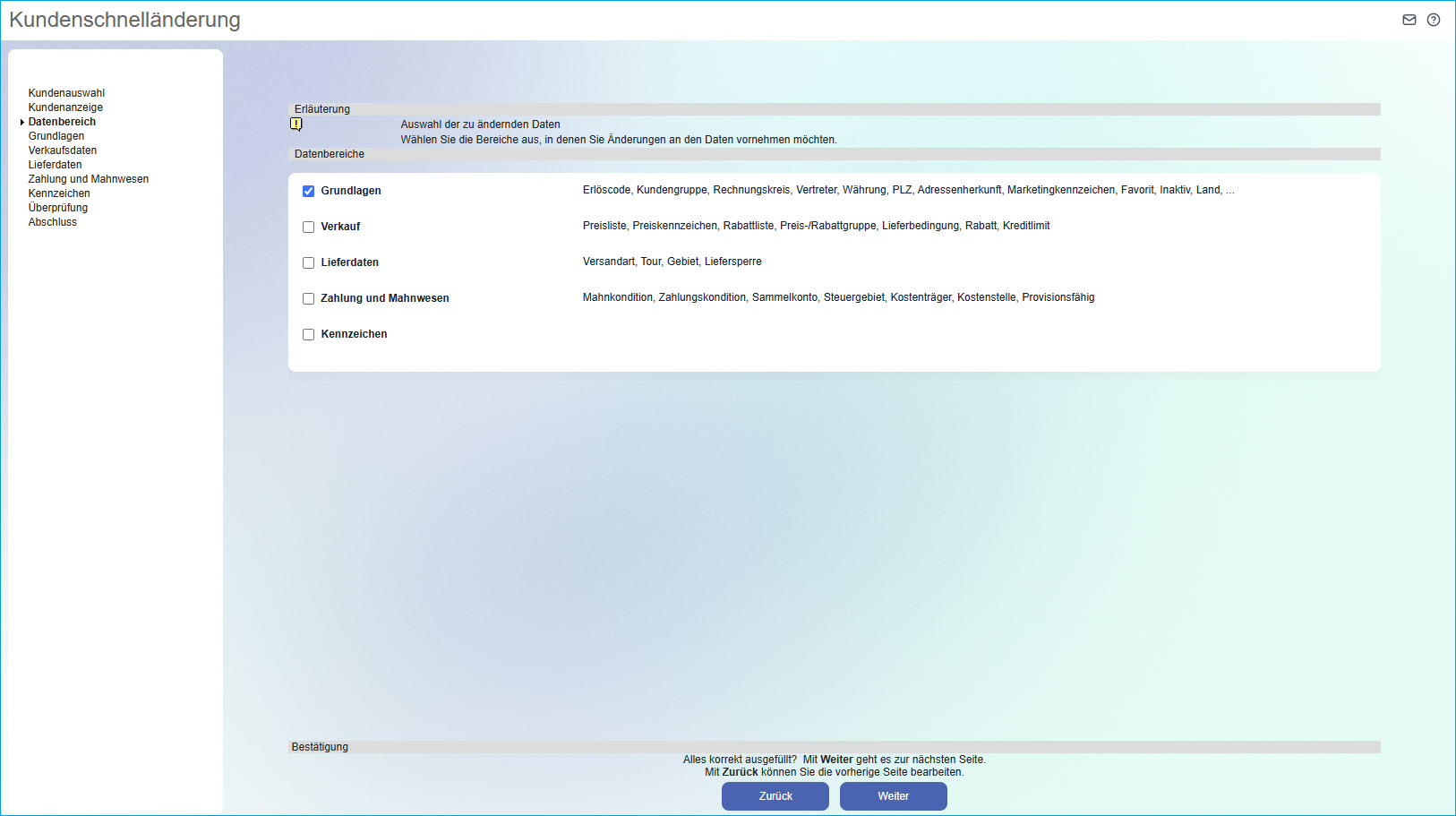Image resolution: width=1456 pixels, height=816 pixels.
Task: Go to Kundenauswahl step in sidebar
Action: 66,93
